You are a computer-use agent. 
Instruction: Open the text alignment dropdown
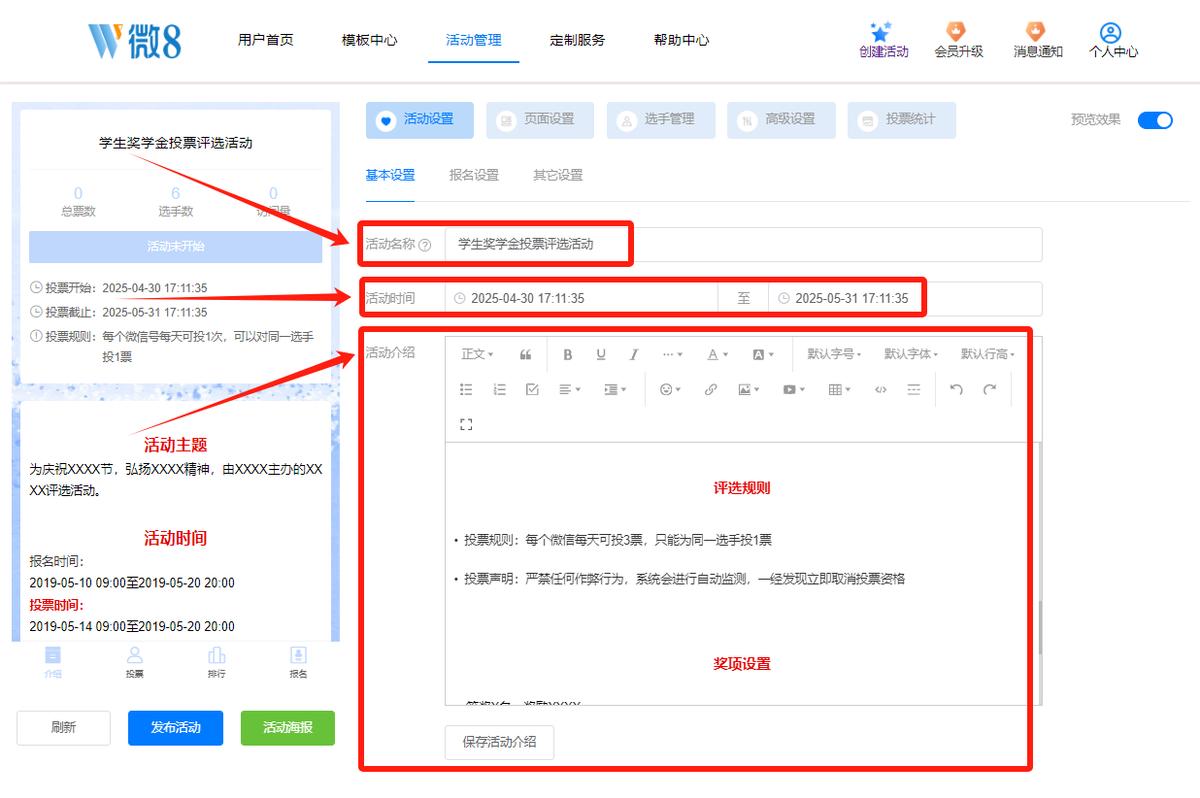click(x=570, y=390)
